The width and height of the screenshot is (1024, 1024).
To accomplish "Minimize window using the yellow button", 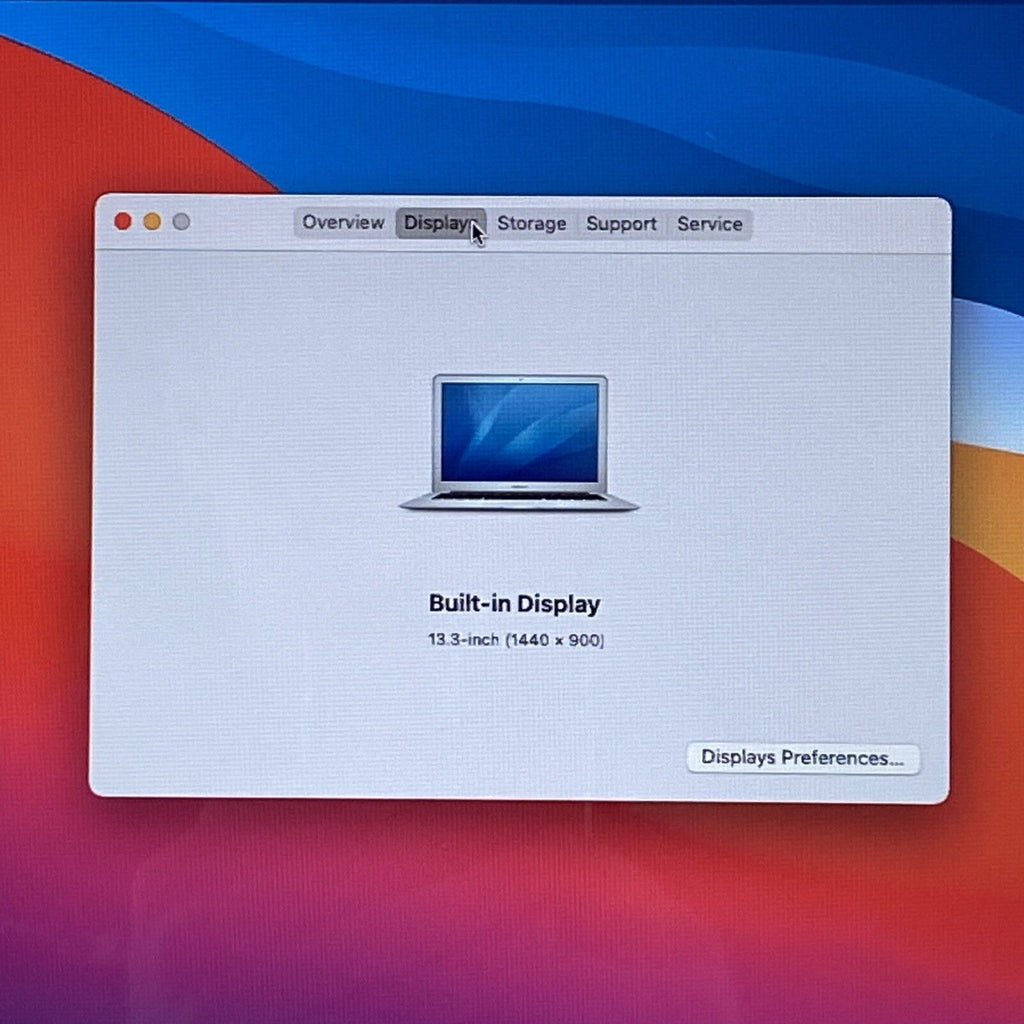I will coord(152,221).
